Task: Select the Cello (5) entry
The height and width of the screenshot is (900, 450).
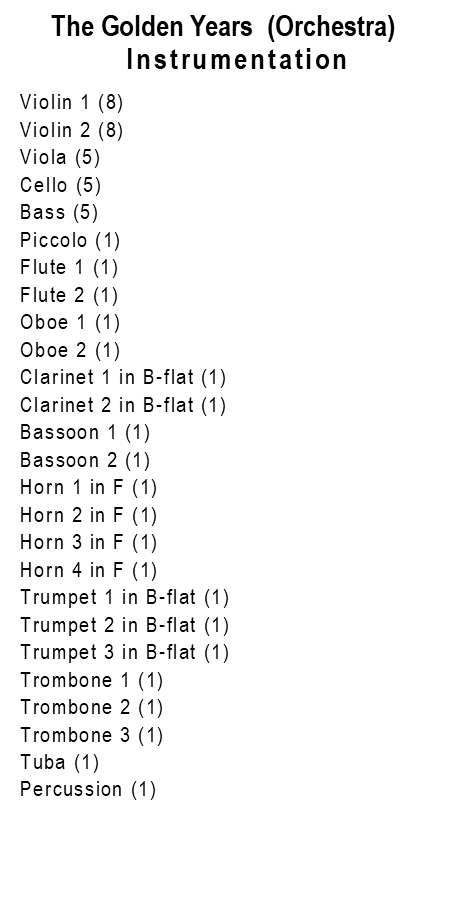Action: pos(61,185)
